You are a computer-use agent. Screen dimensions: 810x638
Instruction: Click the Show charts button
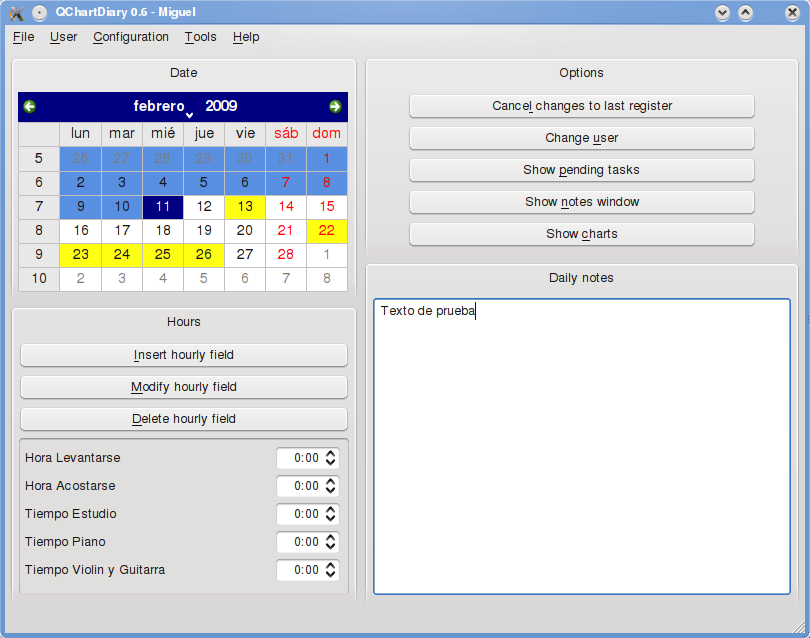click(582, 235)
